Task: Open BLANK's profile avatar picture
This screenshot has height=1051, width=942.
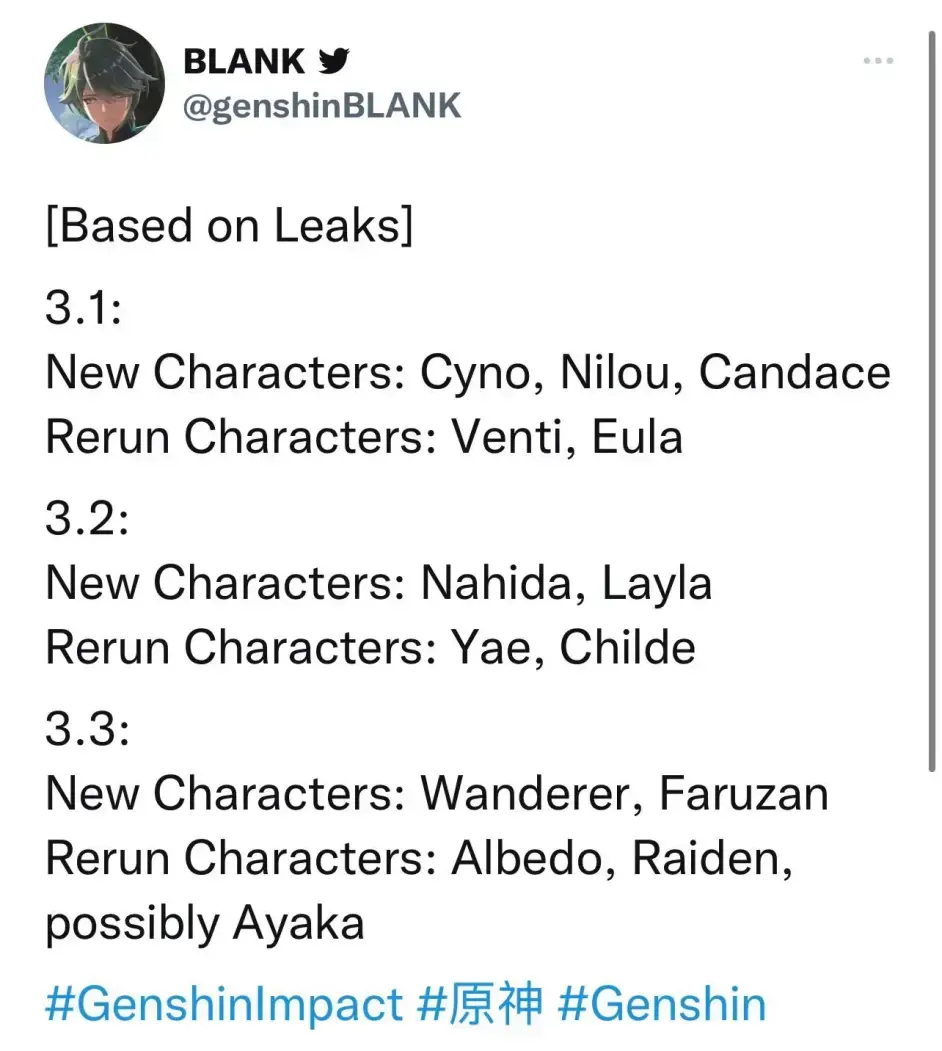Action: 104,83
